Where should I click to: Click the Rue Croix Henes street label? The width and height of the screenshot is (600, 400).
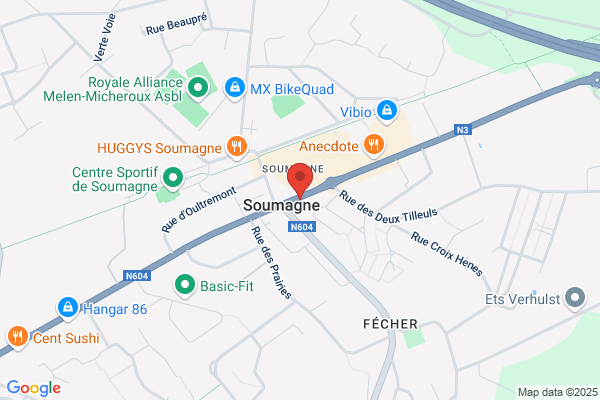[x=447, y=254]
